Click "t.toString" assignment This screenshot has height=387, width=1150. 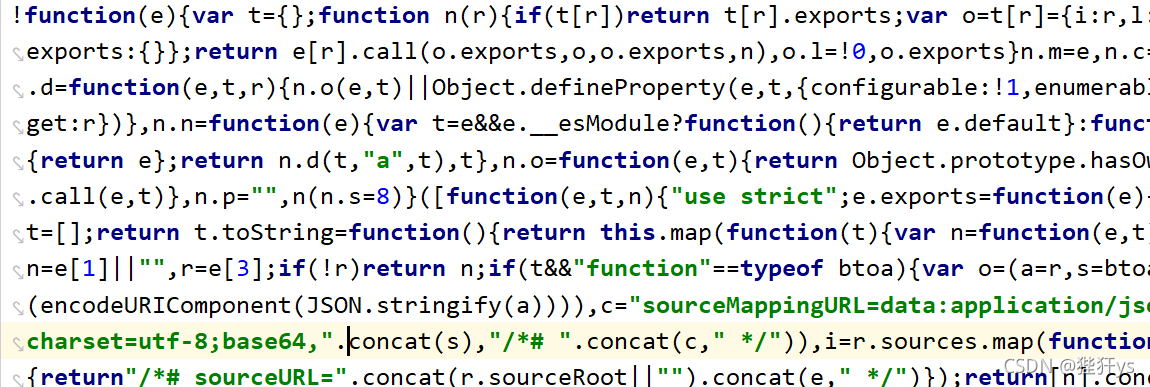(264, 233)
